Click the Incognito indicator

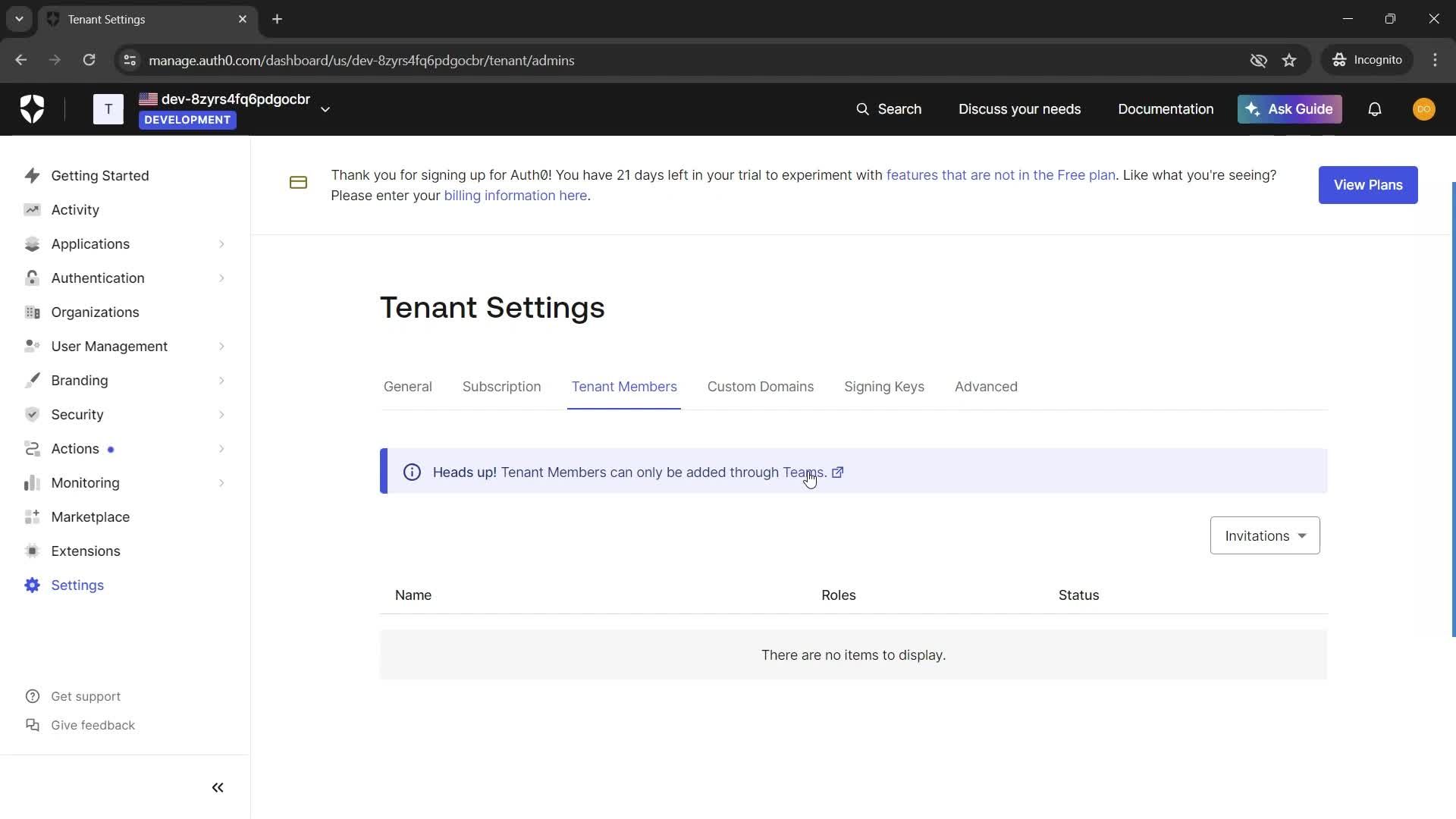(1367, 60)
